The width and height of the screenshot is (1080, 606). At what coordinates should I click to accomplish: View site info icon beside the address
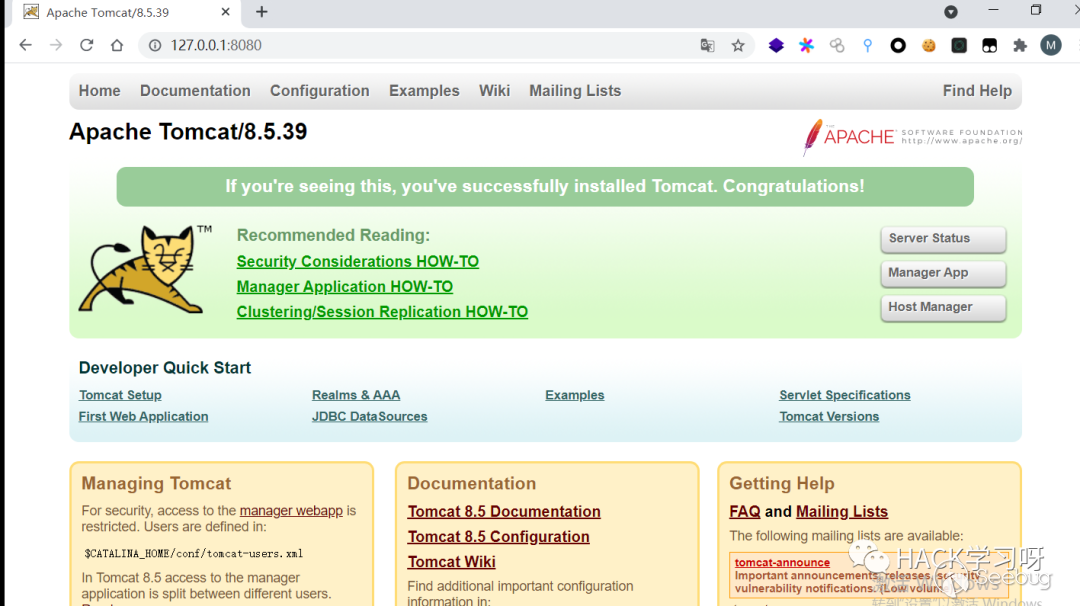(155, 45)
